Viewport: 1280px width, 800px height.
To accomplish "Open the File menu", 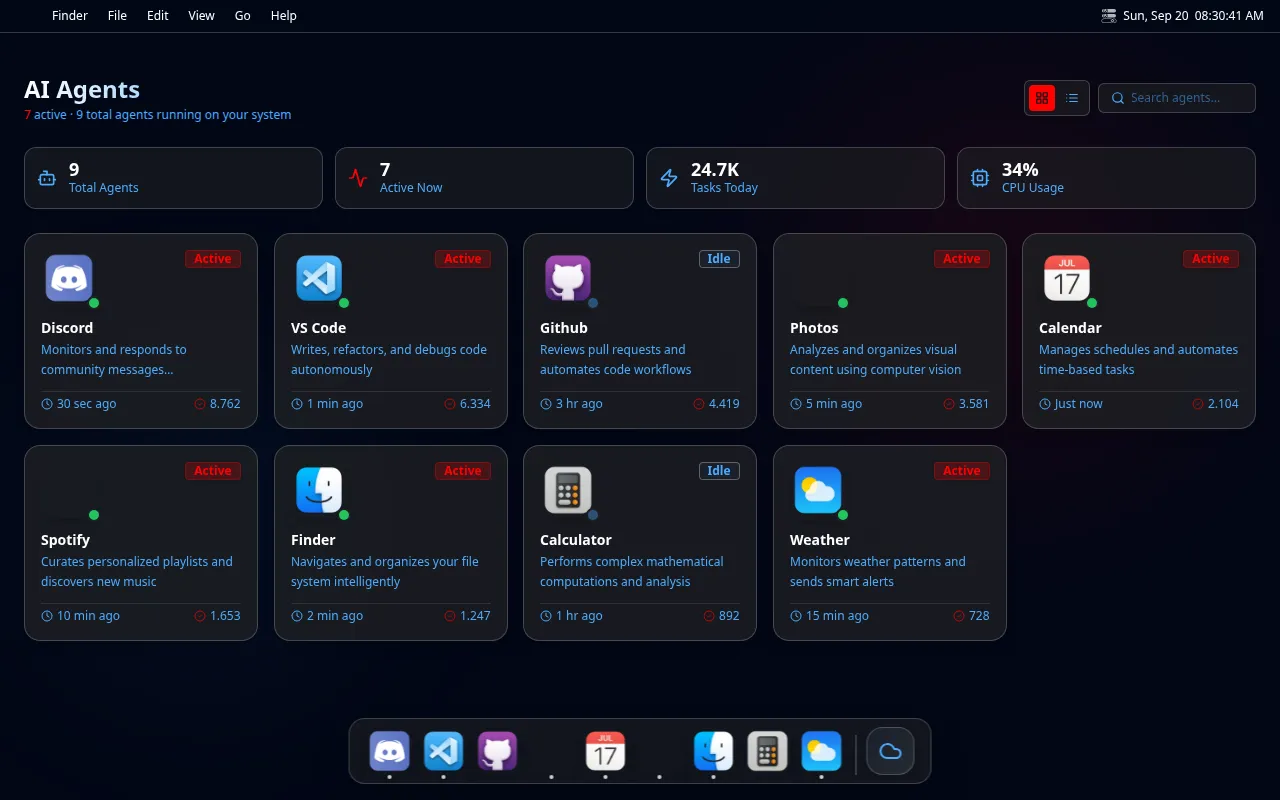I will (117, 16).
